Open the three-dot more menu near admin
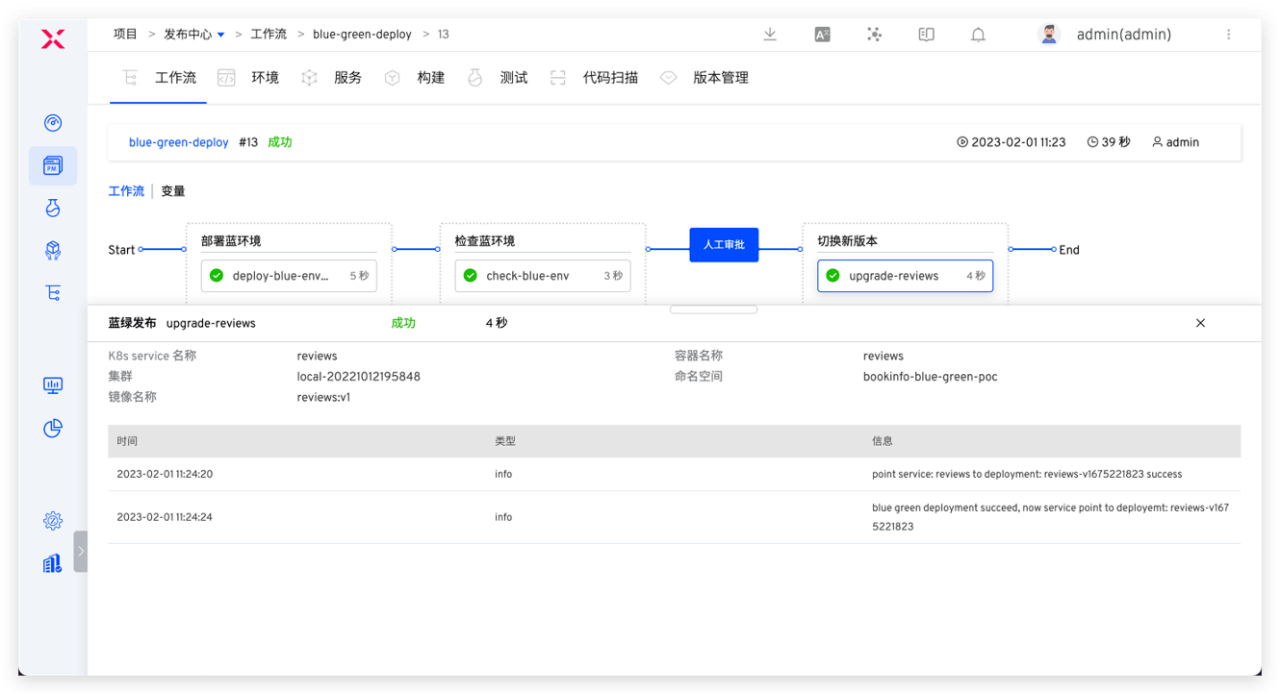The height and width of the screenshot is (694, 1280). pos(1228,34)
